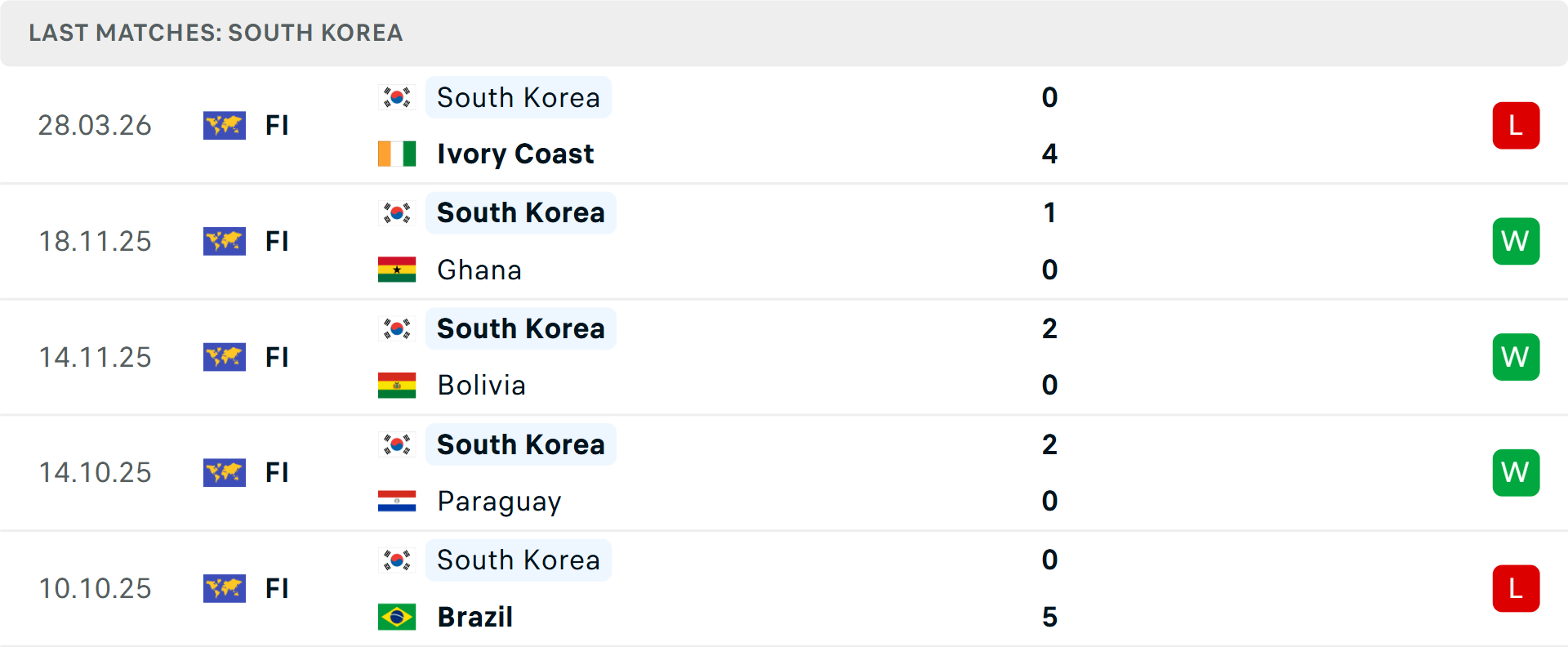Click the Ghana flag icon
Screen dimensions: 1568x647
click(397, 270)
